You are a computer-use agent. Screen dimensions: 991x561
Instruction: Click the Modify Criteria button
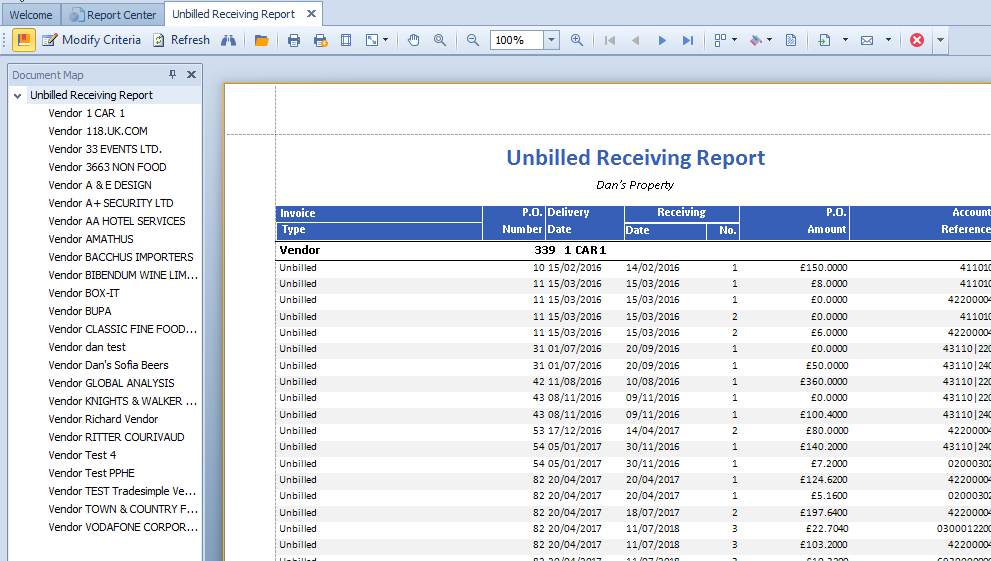(91, 40)
